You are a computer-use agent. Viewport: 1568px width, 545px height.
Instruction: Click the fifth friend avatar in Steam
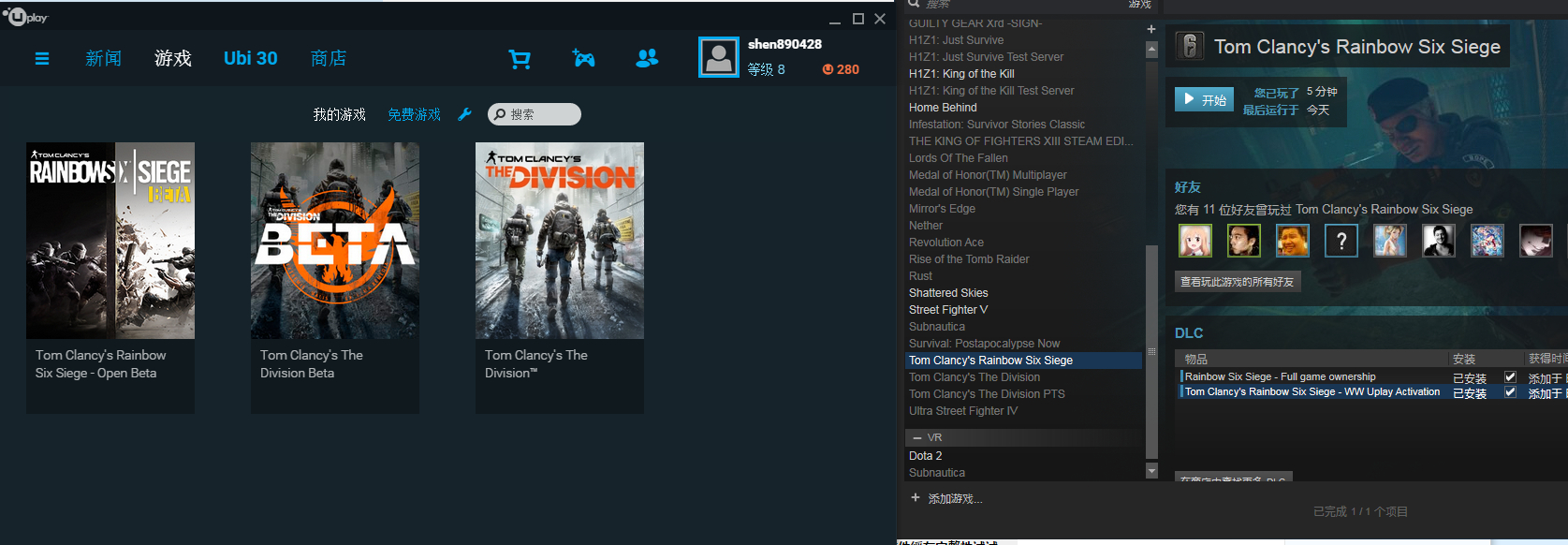(1390, 241)
